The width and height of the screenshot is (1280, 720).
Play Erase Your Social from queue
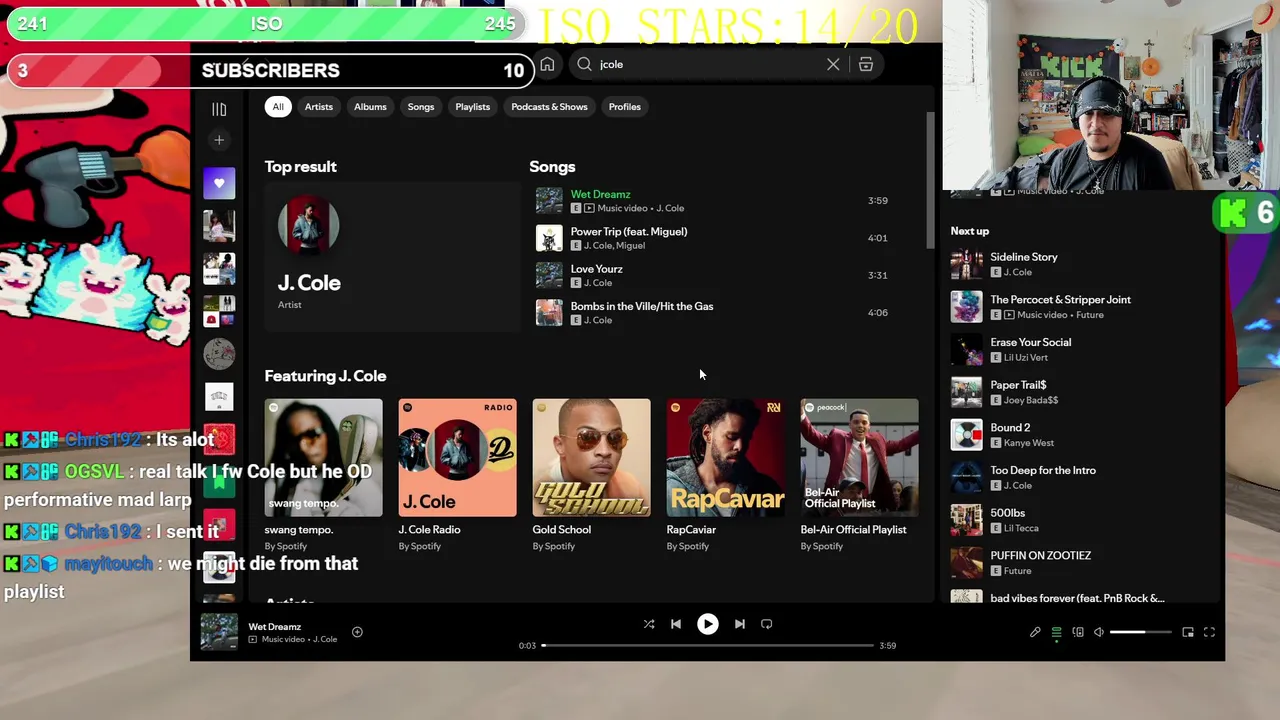(1080, 350)
